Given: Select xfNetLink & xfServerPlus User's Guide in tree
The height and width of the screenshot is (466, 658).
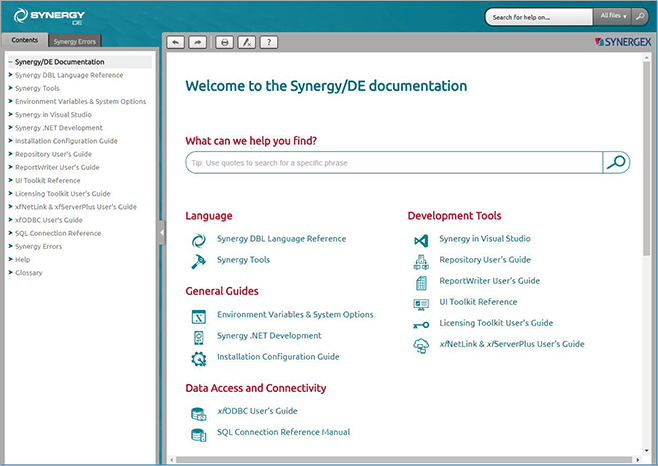Looking at the screenshot, I should pos(76,207).
